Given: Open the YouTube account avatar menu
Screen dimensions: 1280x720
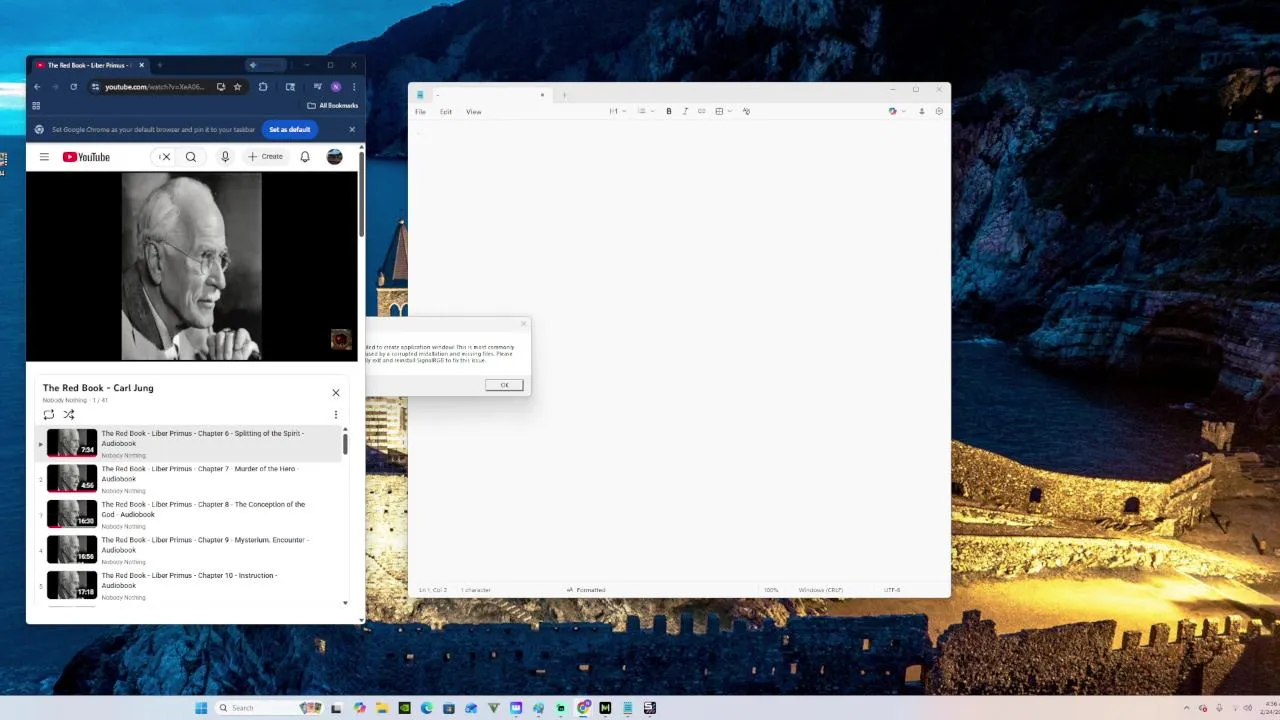Looking at the screenshot, I should [x=334, y=157].
